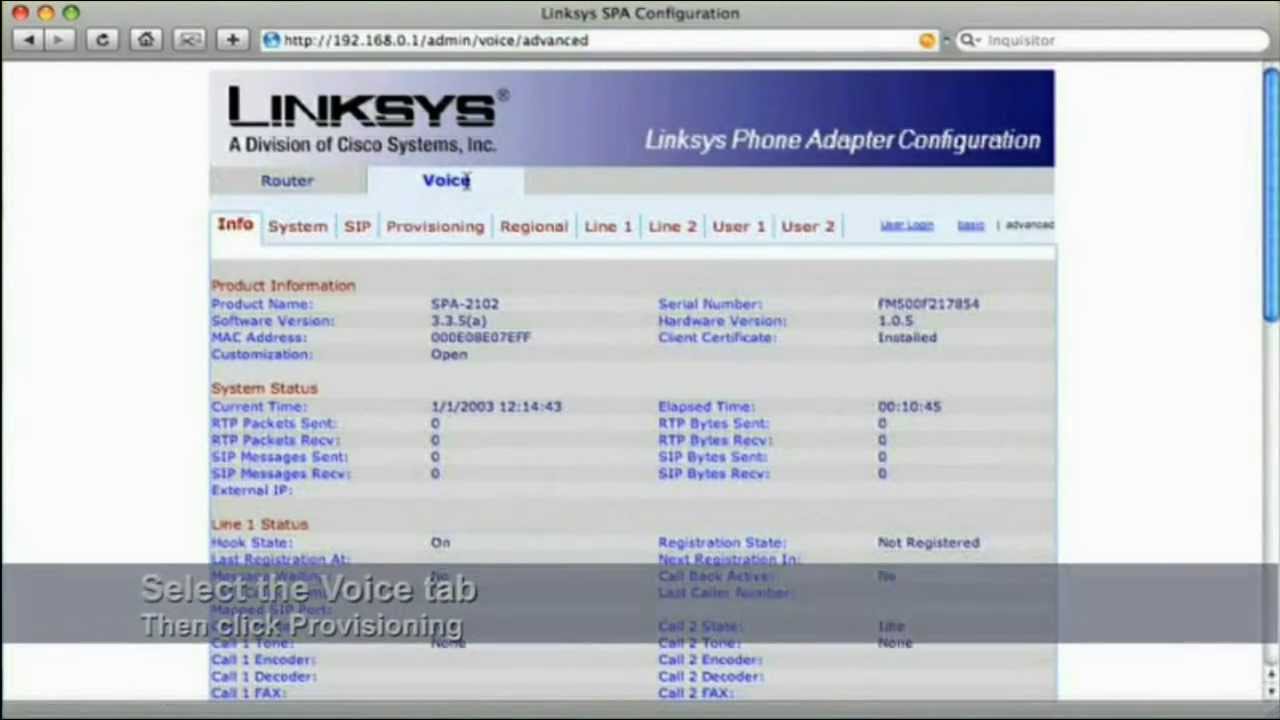Open the Line 2 tab
Image resolution: width=1280 pixels, height=720 pixels.
672,227
